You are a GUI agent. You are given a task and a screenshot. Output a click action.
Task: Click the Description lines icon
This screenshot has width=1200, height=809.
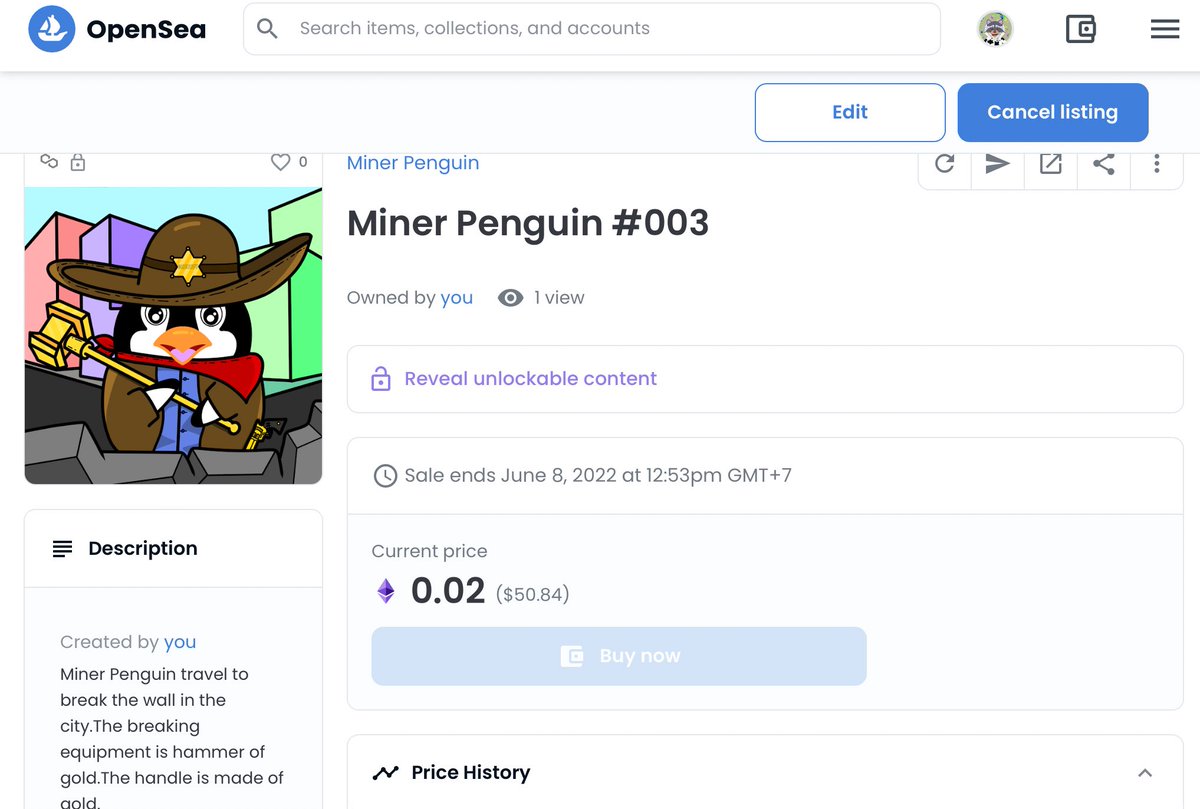(x=63, y=549)
